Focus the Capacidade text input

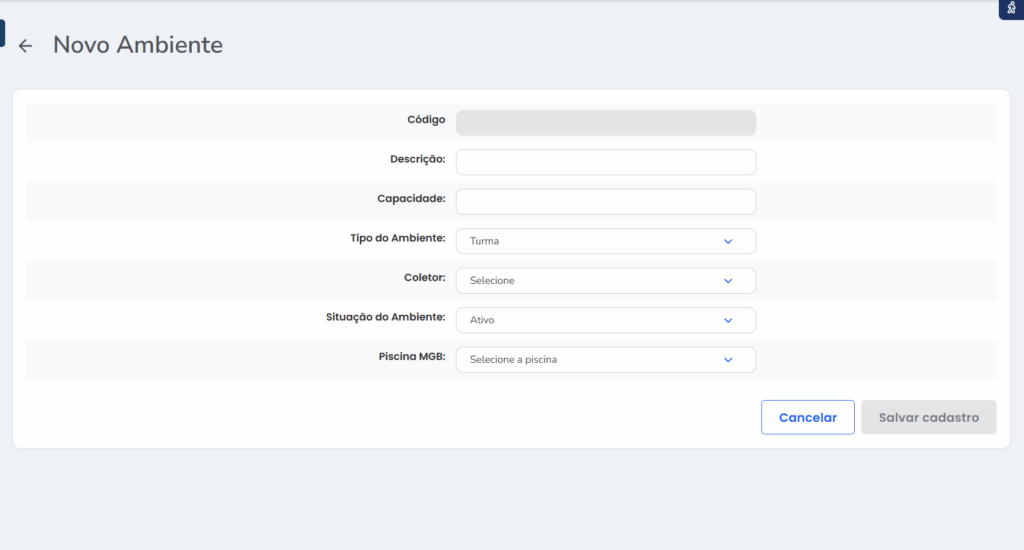pyautogui.click(x=605, y=202)
